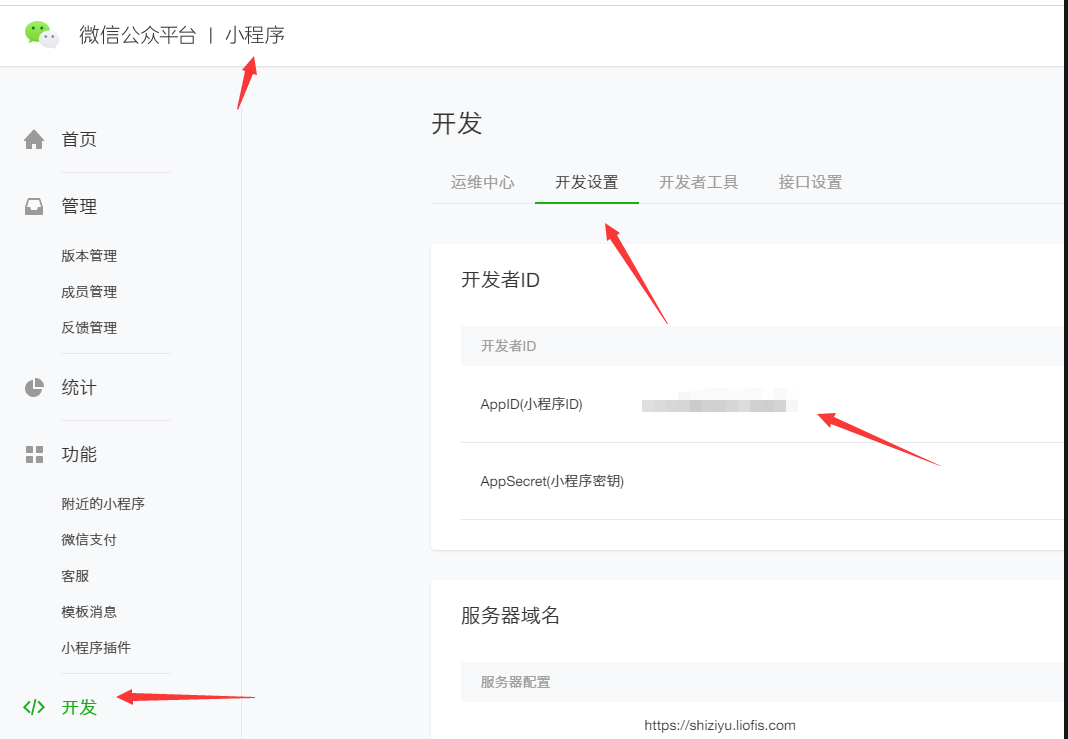Click the 服务器域名 section heading

(x=510, y=616)
